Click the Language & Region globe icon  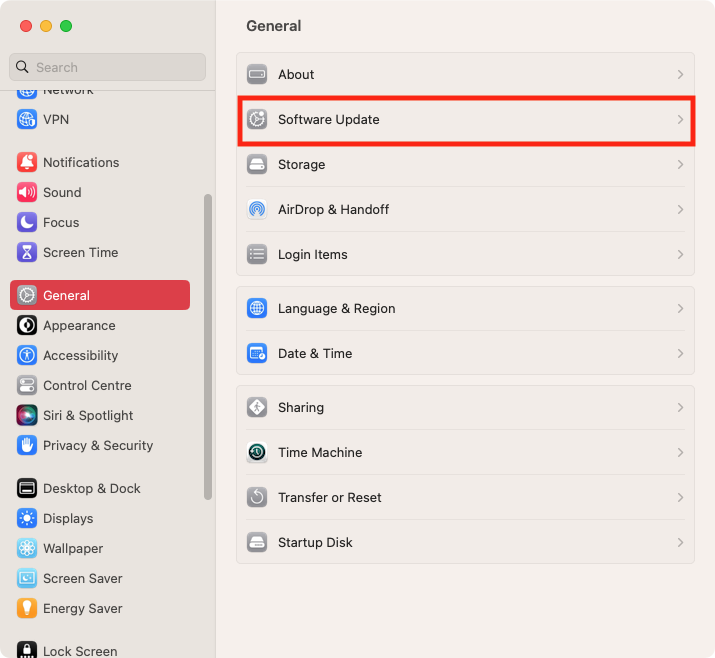(x=257, y=308)
